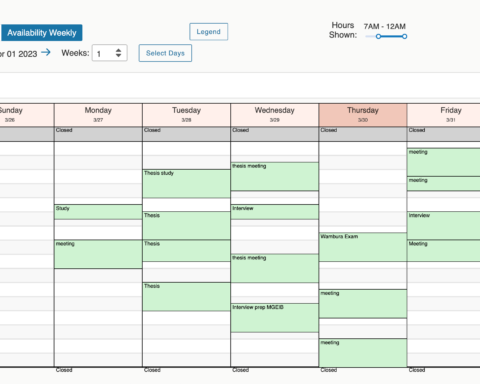Viewport: 480px width, 384px height.
Task: Adjust the right handle of hours slider
Action: tap(404, 36)
